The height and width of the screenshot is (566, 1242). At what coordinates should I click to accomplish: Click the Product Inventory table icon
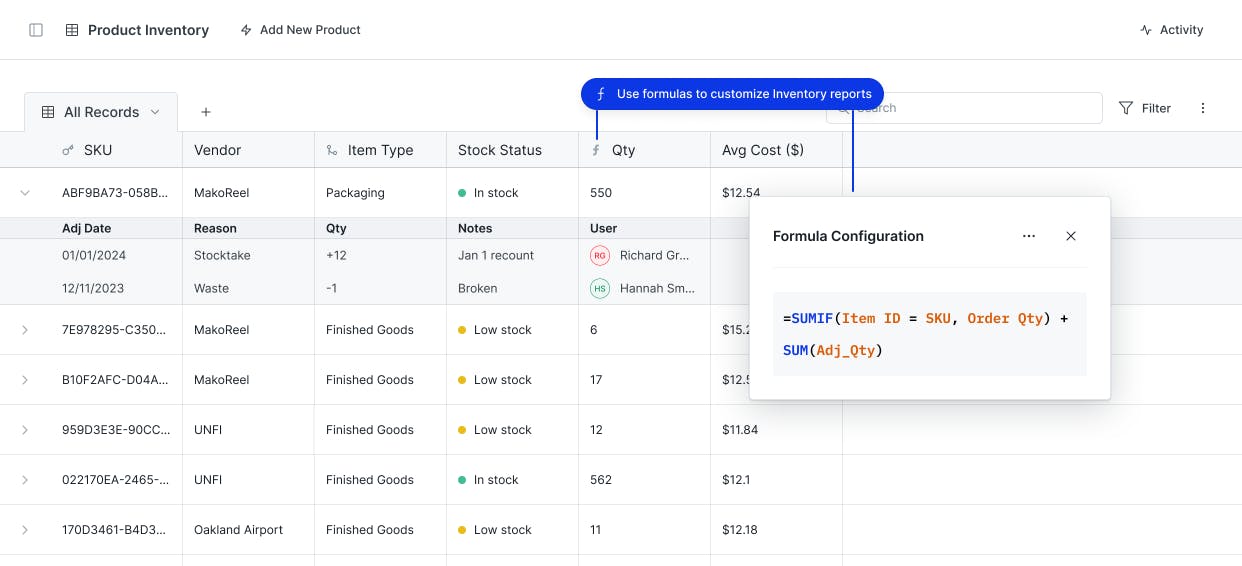(x=72, y=30)
